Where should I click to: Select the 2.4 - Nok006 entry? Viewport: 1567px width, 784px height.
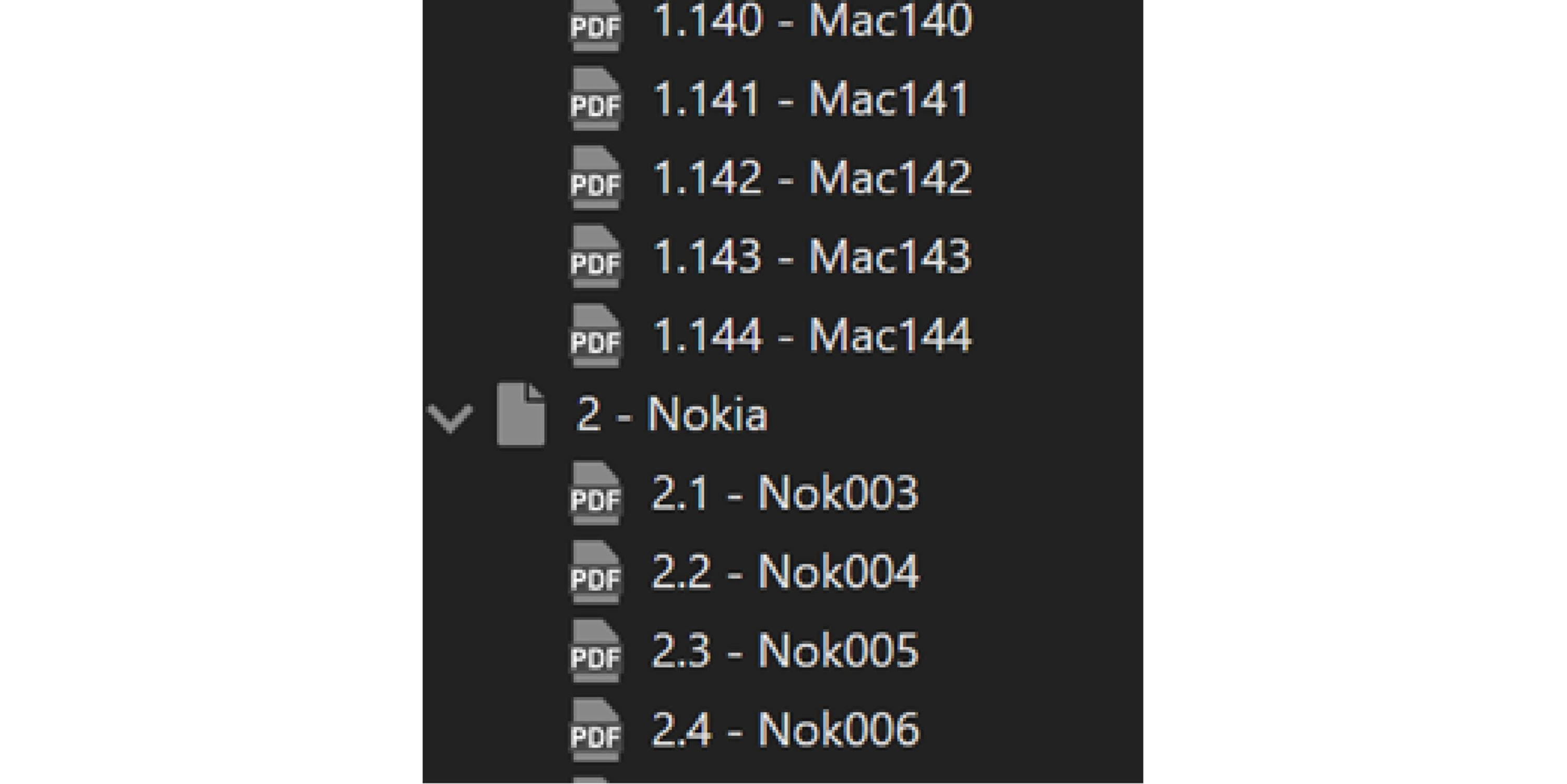(785, 729)
